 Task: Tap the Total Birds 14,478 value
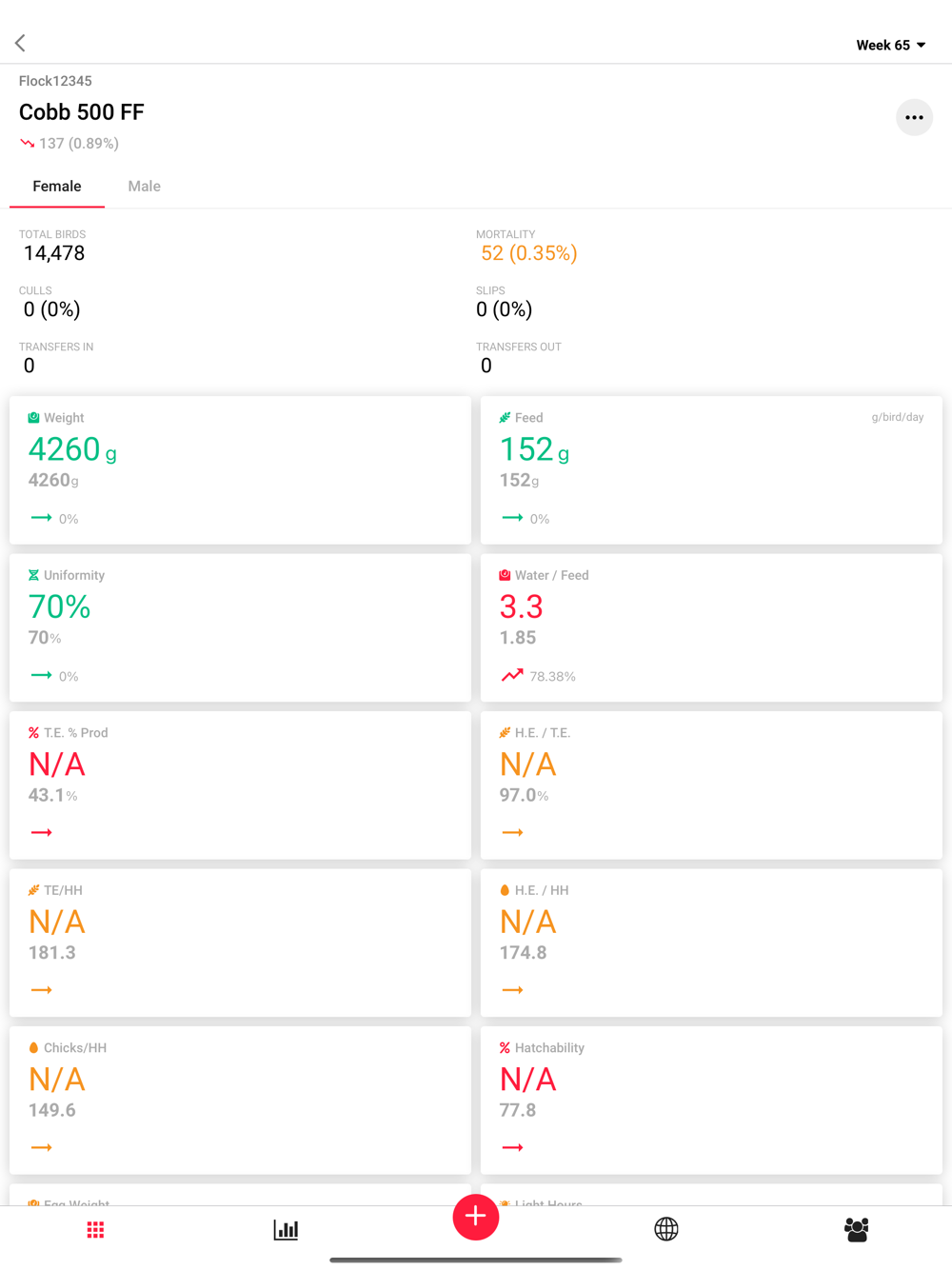coord(54,253)
